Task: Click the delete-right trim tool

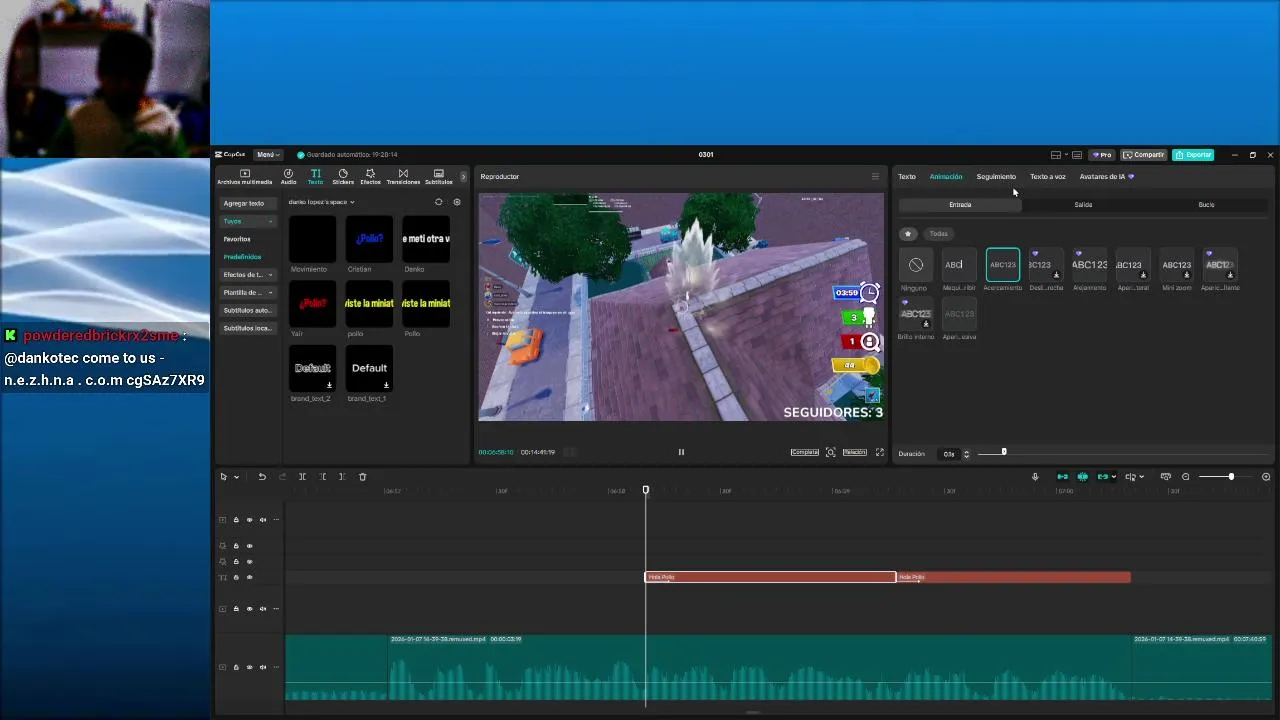Action: 342,477
